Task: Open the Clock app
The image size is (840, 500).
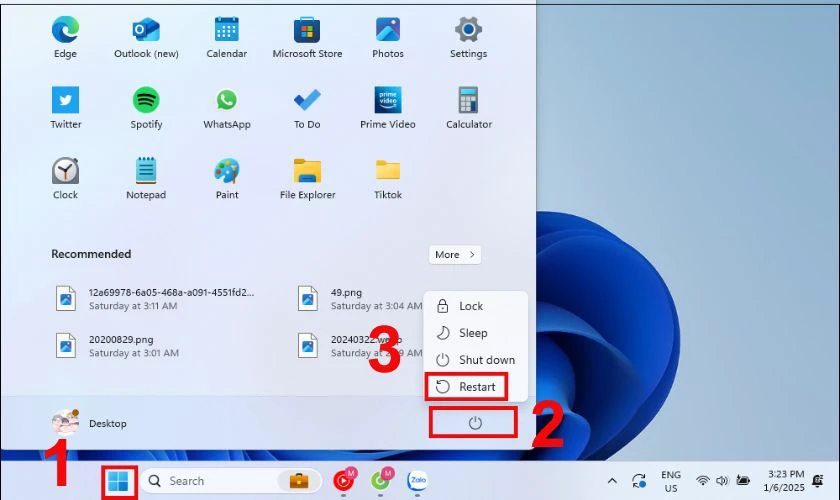Action: click(x=65, y=178)
